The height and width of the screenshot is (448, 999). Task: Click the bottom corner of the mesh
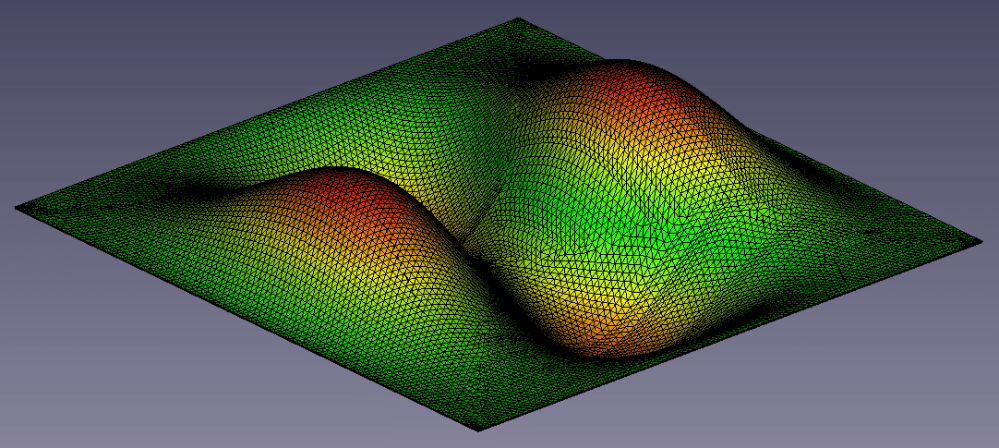pos(478,430)
